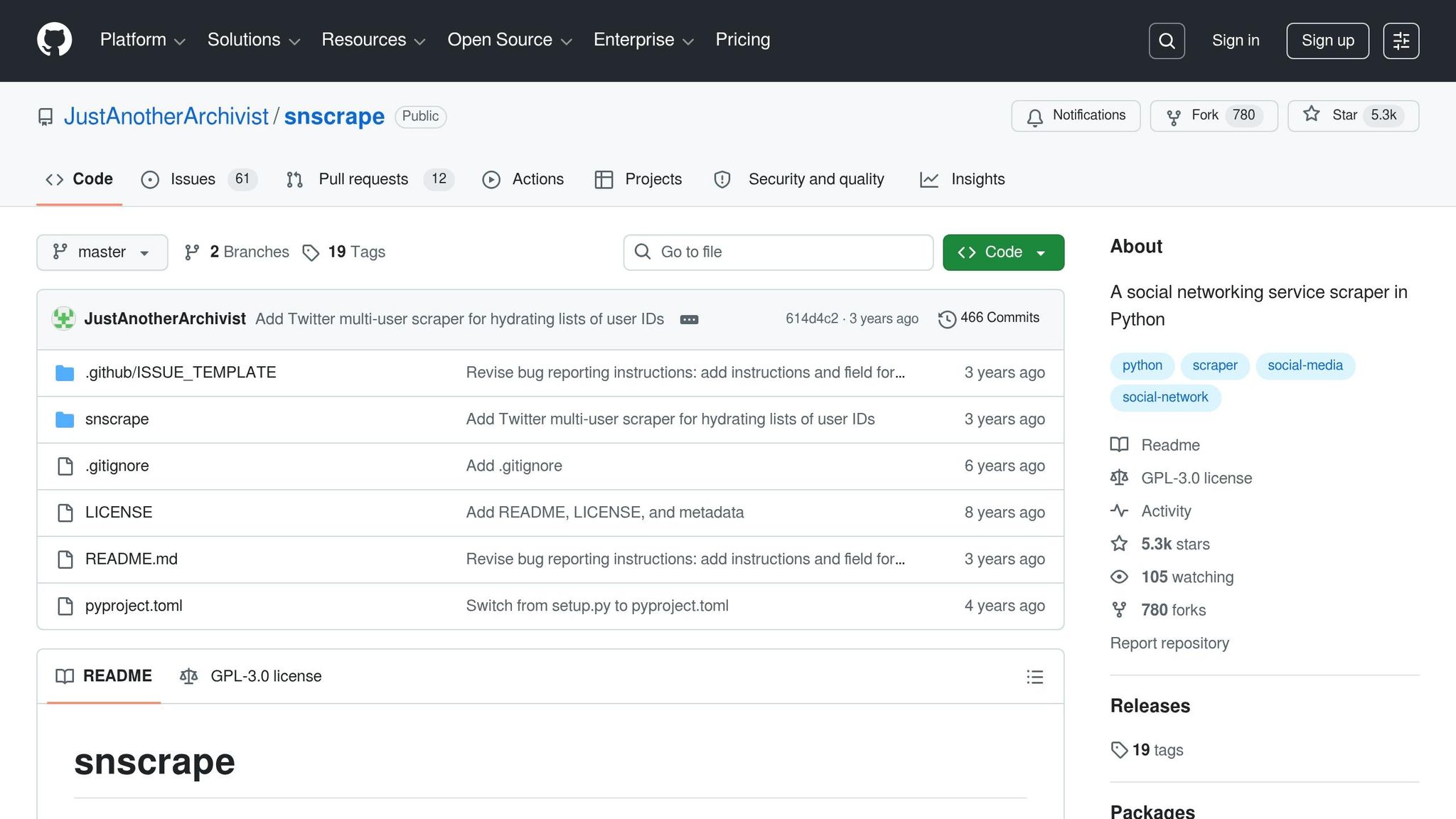The width and height of the screenshot is (1456, 819).
Task: Click the snscrape folder icon
Action: (65, 419)
